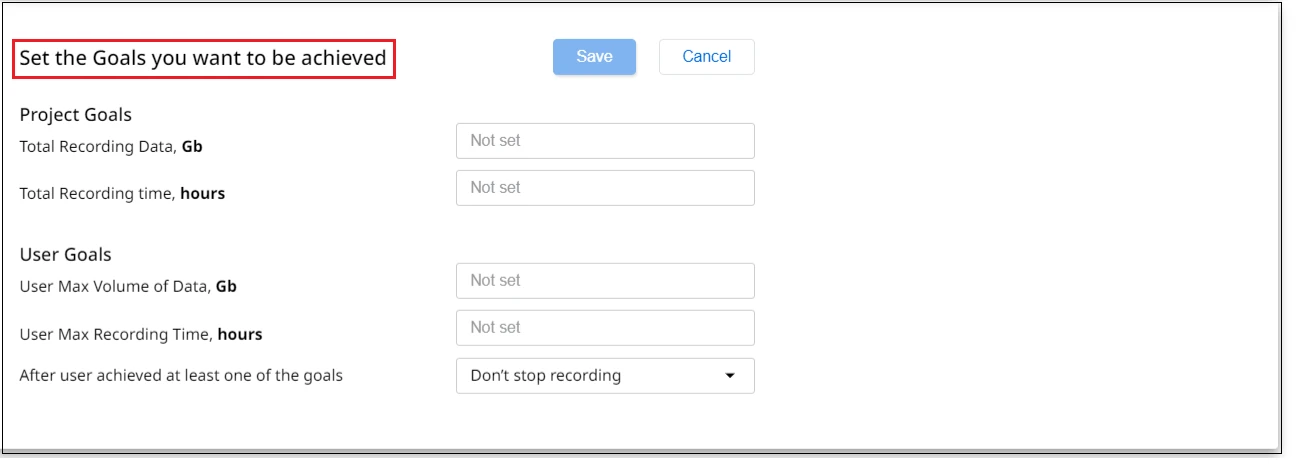Open the Don't stop recording dropdown
1304x472 pixels.
(x=605, y=376)
